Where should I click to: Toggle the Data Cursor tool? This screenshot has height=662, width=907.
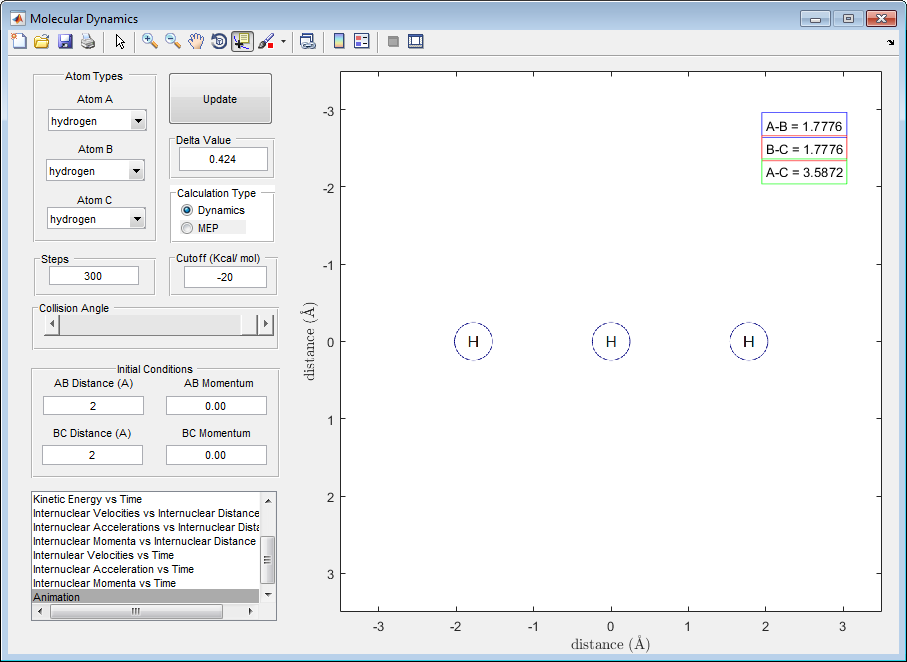pyautogui.click(x=242, y=41)
